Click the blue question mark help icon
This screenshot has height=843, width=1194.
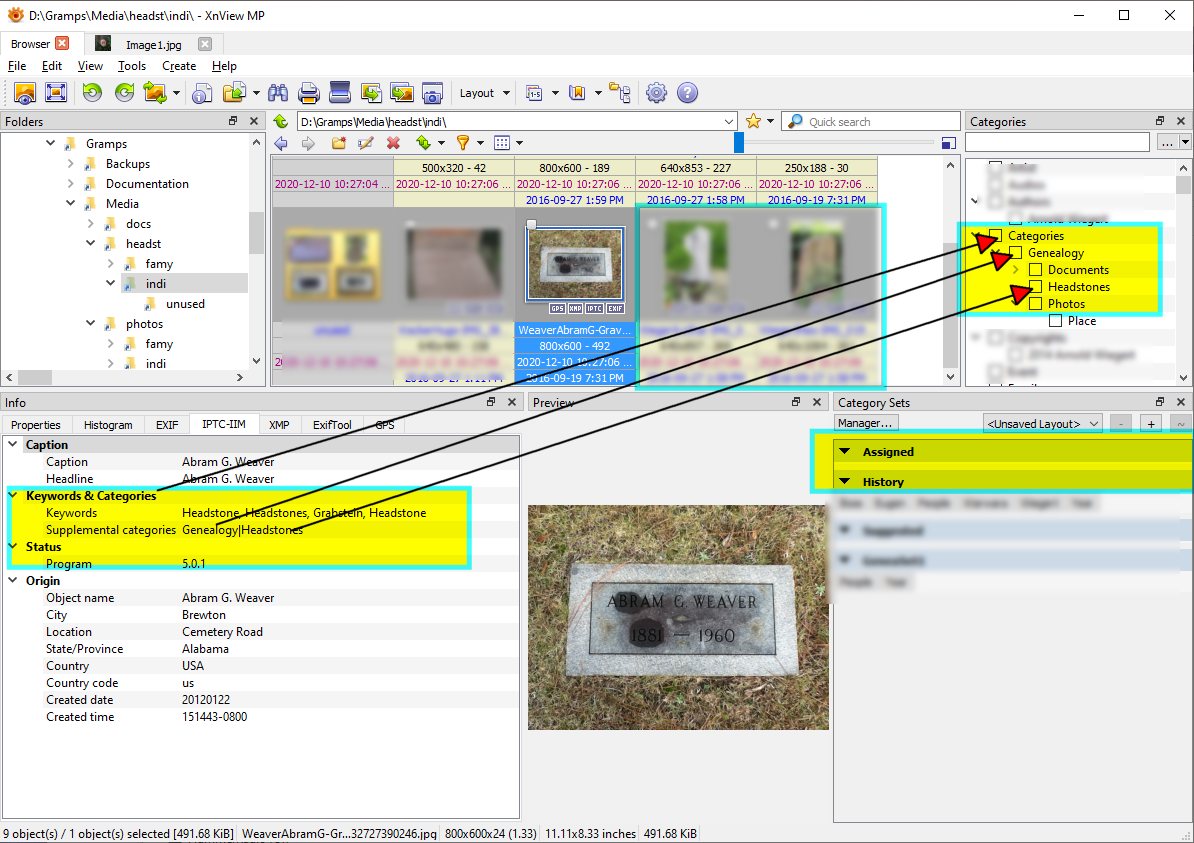tap(687, 93)
